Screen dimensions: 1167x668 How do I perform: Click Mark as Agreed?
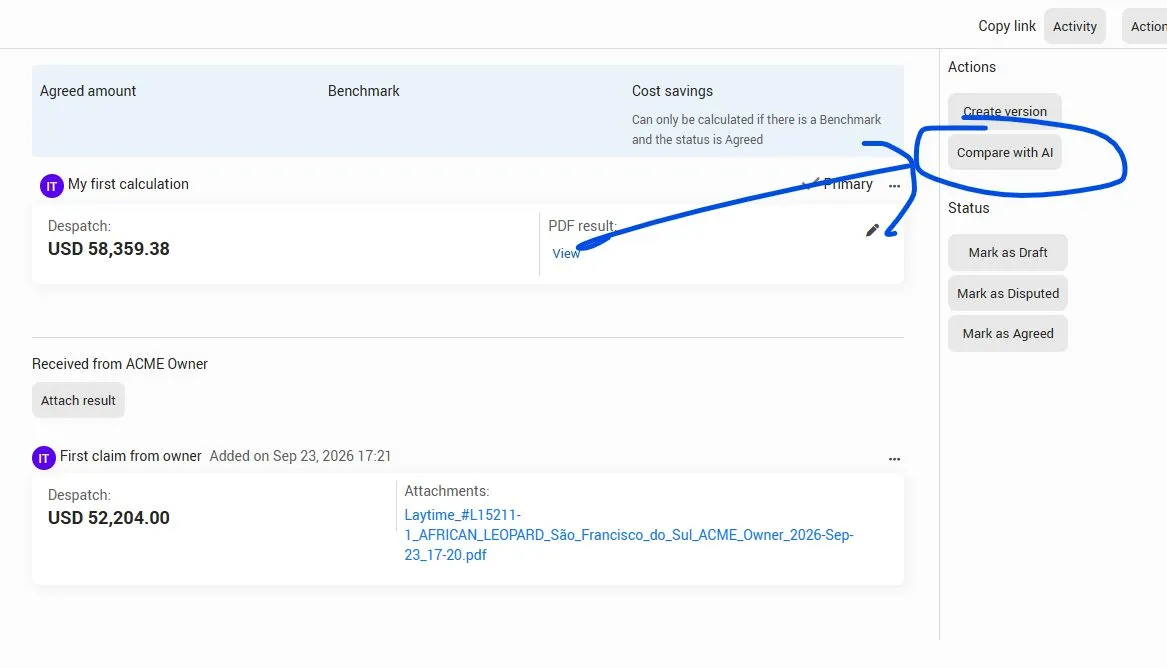[1008, 333]
